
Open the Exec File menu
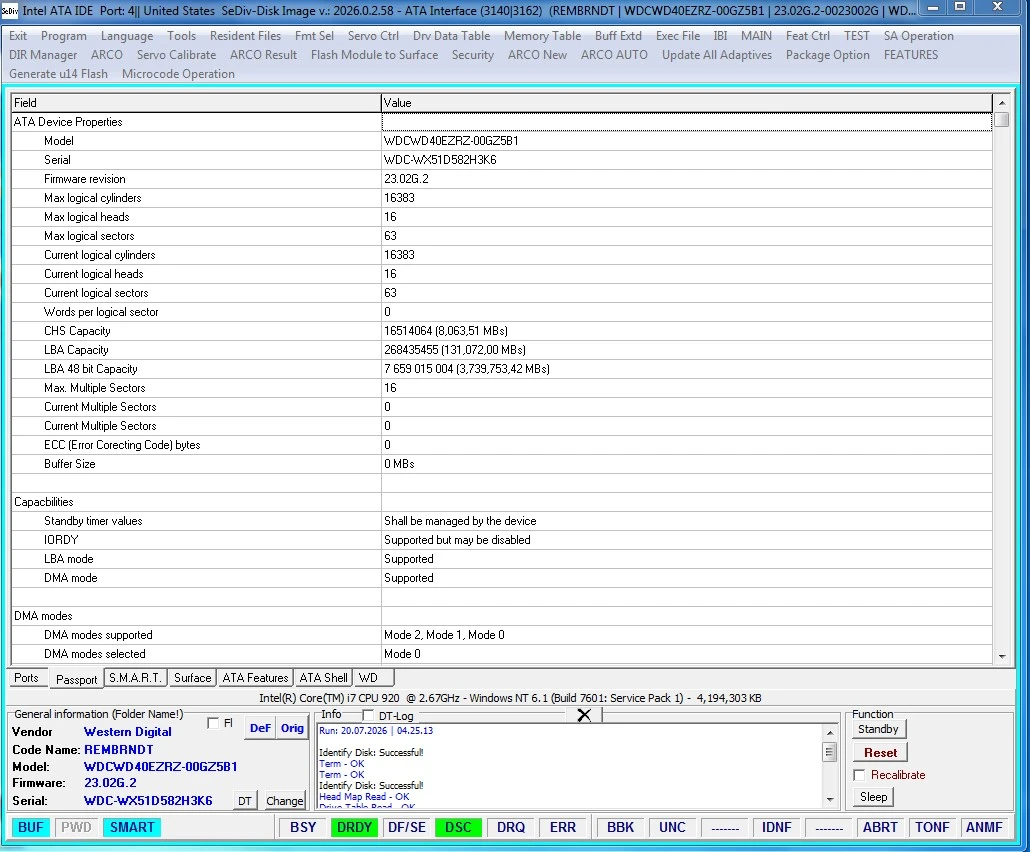point(678,36)
